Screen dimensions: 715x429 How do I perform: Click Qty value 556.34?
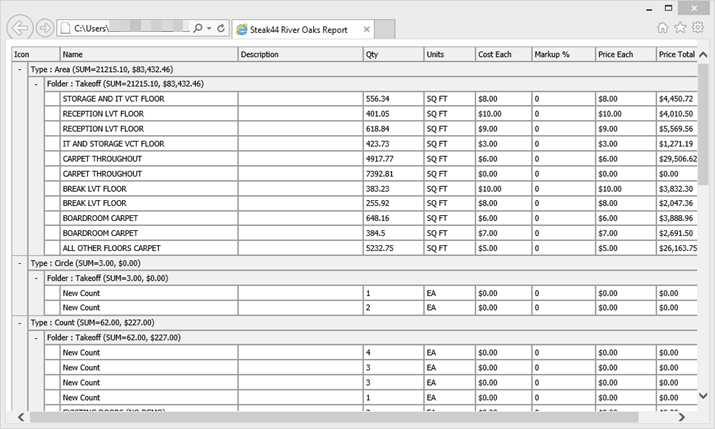click(378, 99)
